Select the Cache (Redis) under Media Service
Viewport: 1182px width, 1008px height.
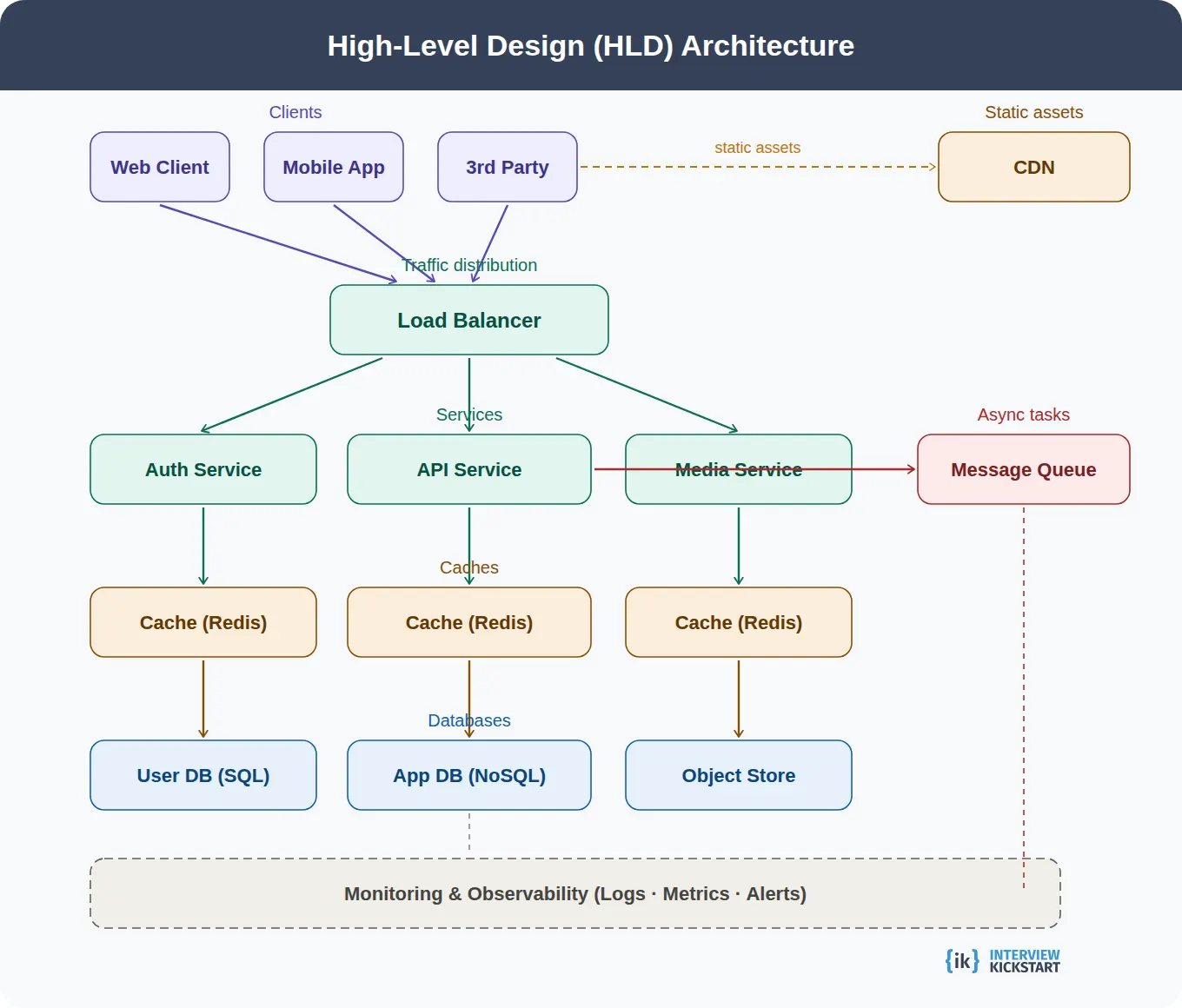click(738, 622)
